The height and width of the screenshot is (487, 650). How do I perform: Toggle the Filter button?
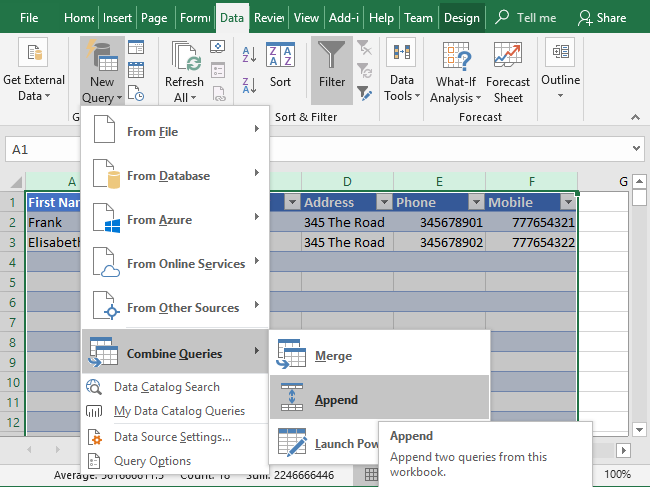332,70
